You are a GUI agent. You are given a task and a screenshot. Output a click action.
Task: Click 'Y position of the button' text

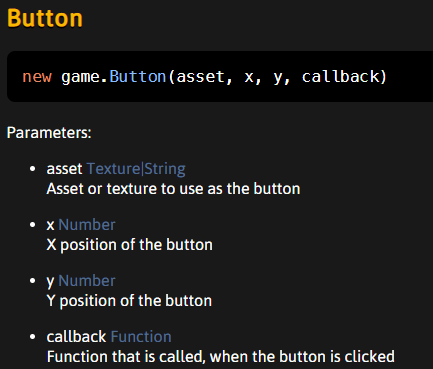[x=129, y=301]
